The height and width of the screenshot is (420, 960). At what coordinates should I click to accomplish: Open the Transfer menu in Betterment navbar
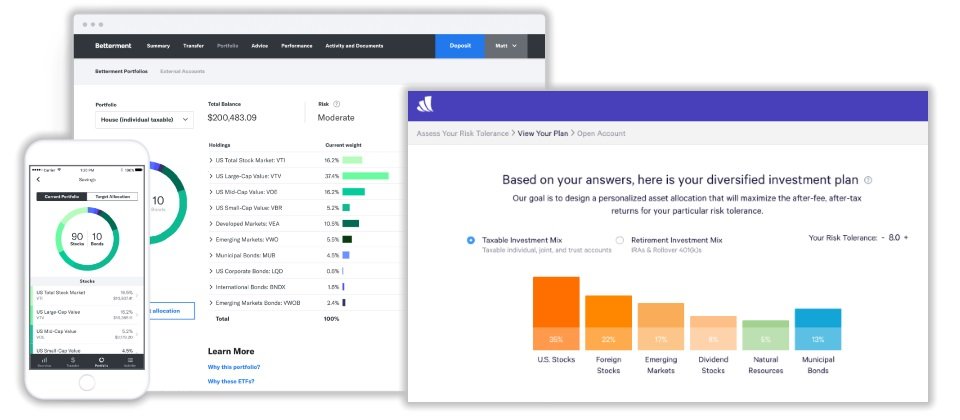coord(193,46)
